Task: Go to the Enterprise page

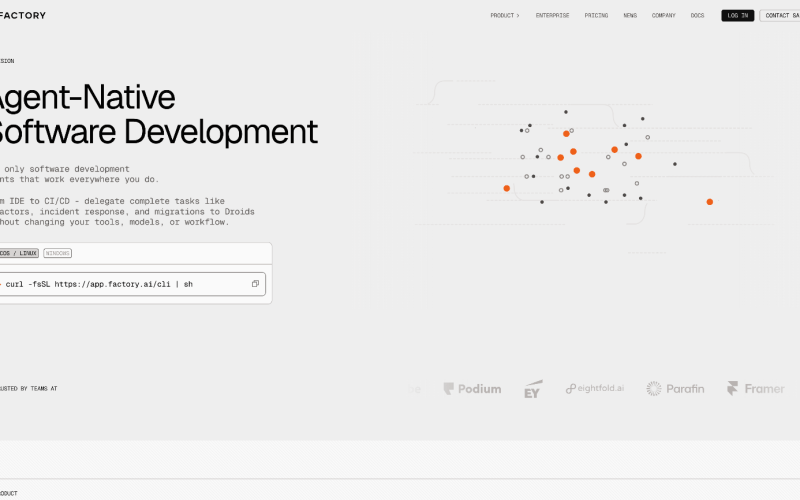Action: pyautogui.click(x=552, y=15)
